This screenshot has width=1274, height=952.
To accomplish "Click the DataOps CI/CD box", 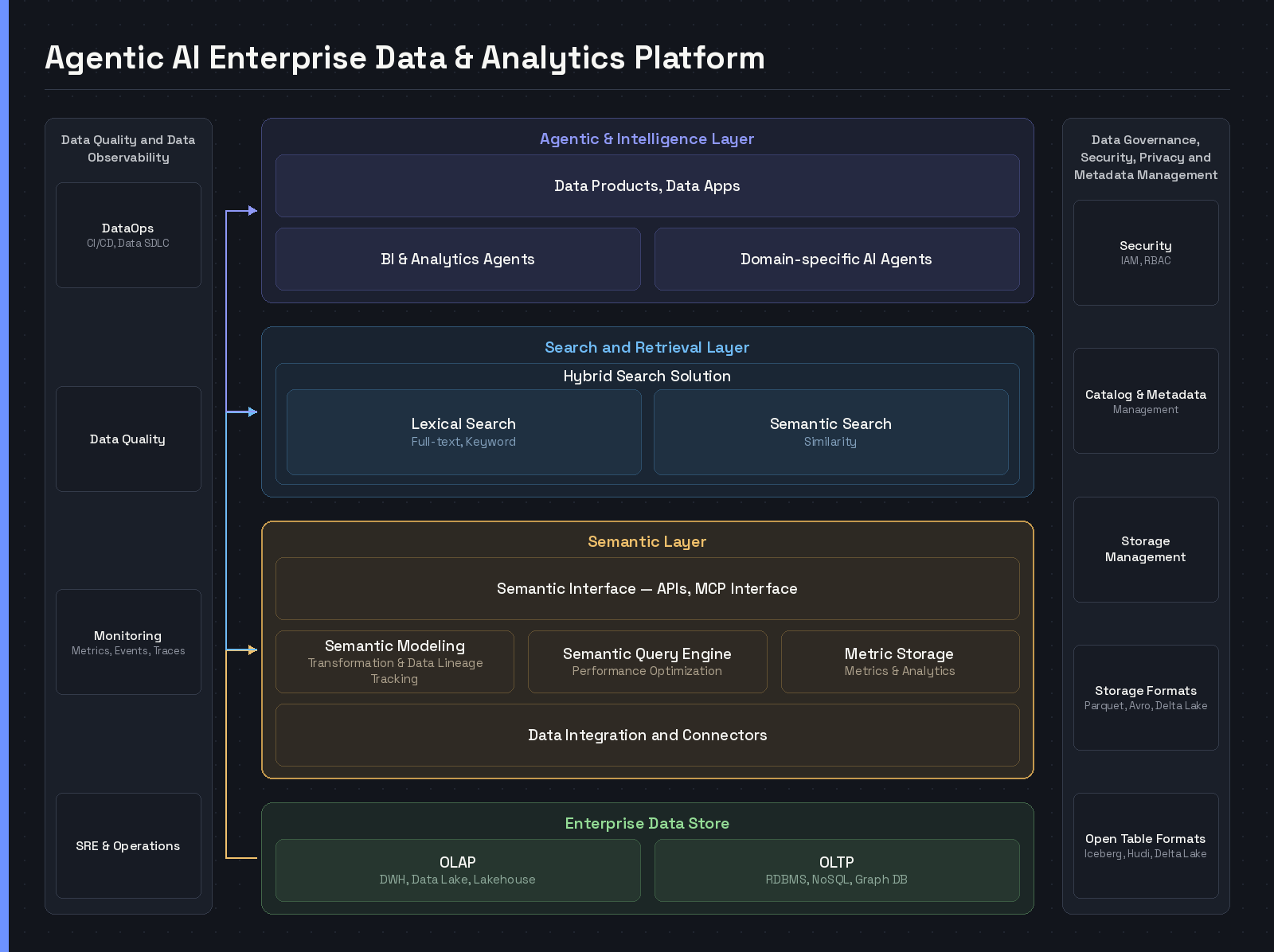I will tap(128, 236).
